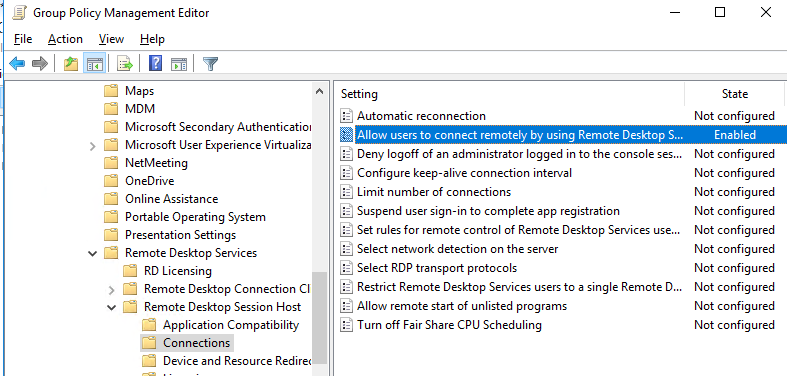This screenshot has height=376, width=787.
Task: Click the tree scrollbar up arrow
Action: [x=319, y=91]
